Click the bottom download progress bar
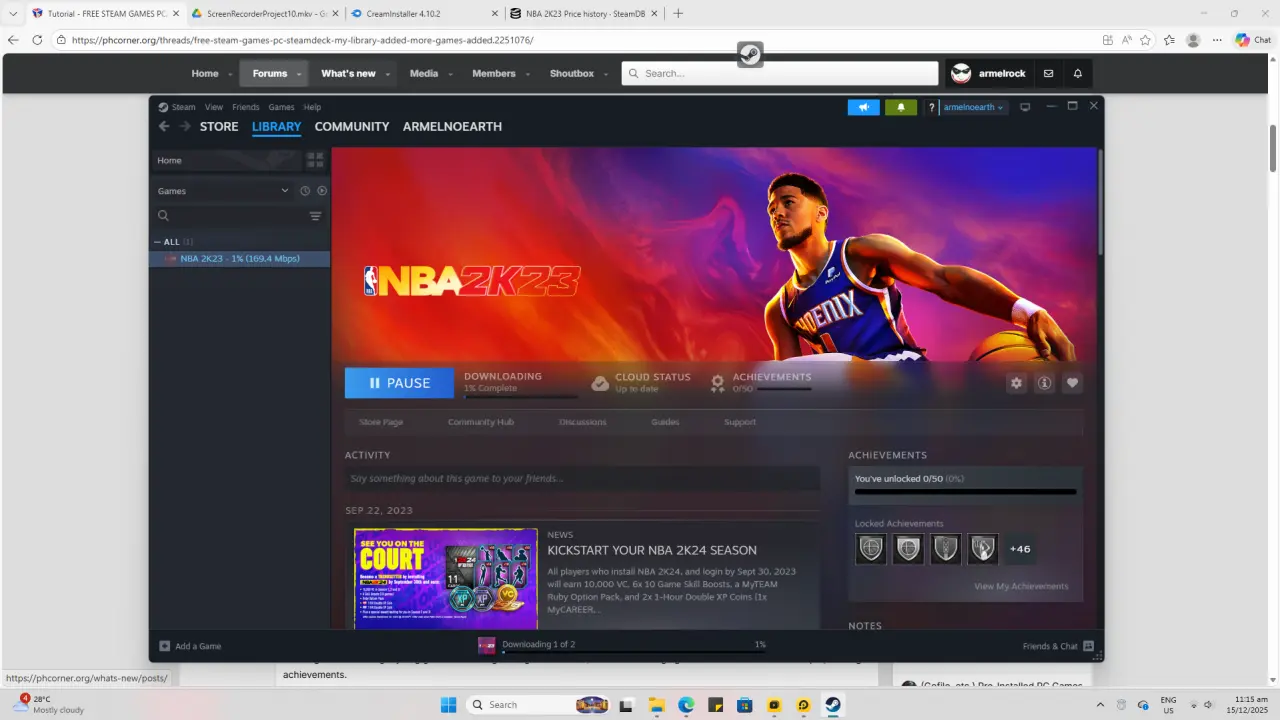The height and width of the screenshot is (720, 1280). (634, 652)
